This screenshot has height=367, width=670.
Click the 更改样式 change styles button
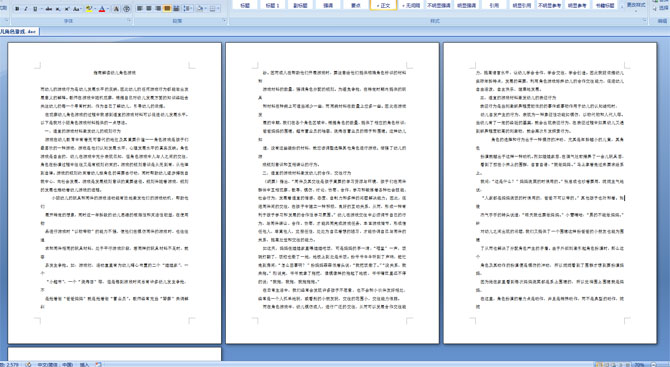(x=636, y=5)
